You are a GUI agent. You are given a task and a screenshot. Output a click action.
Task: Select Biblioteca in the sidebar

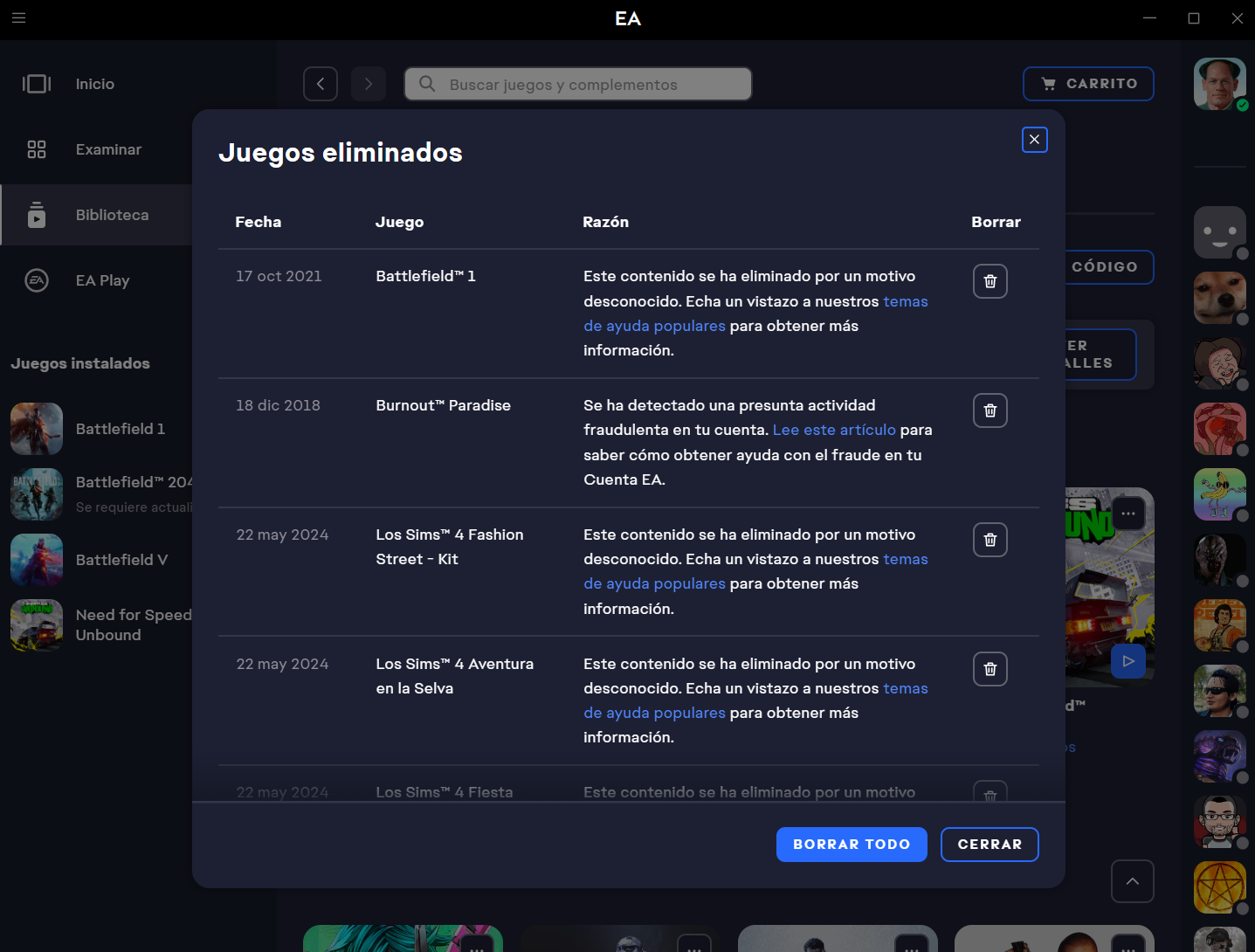click(x=96, y=215)
